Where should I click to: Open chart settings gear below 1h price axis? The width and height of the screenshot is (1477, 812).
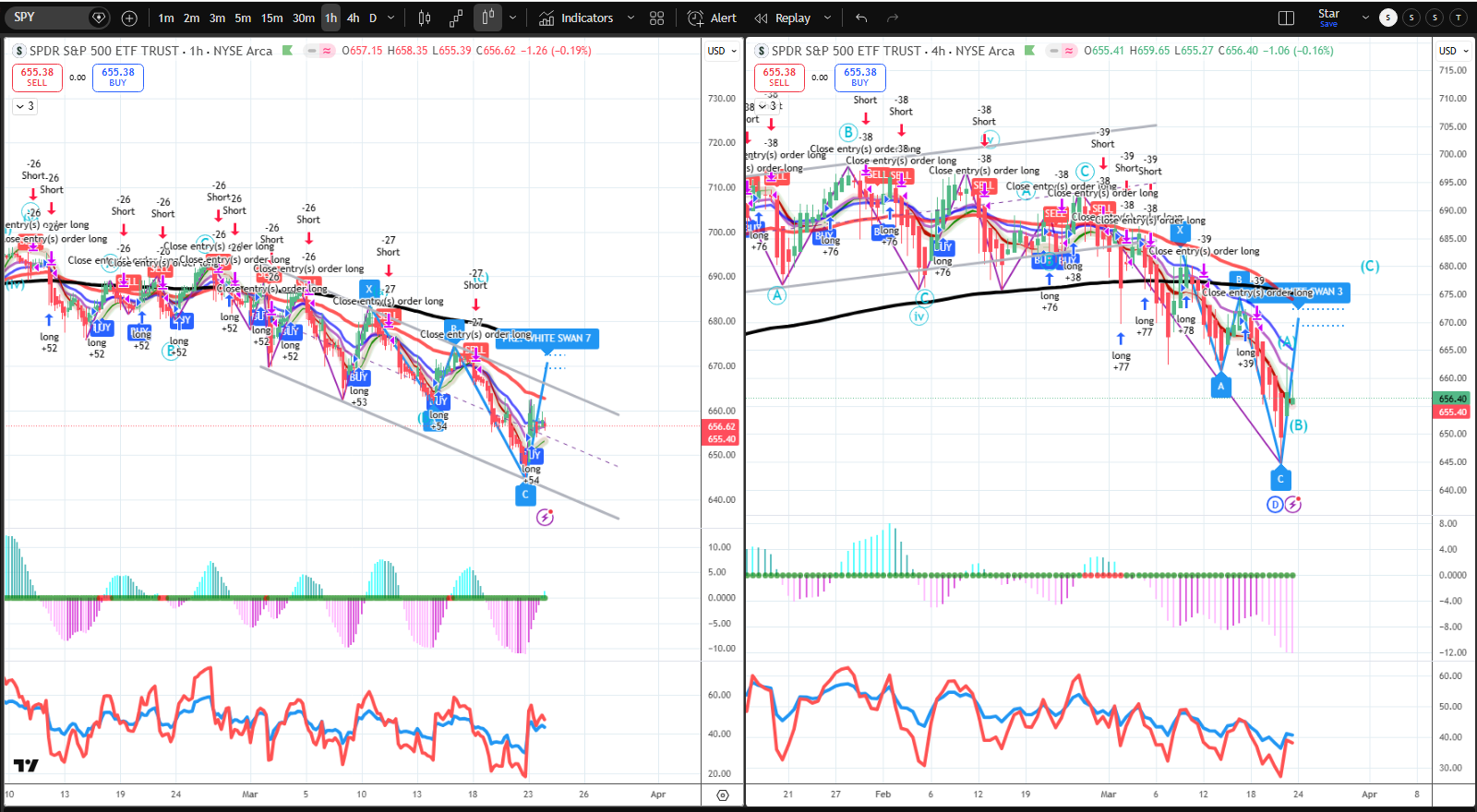(723, 794)
